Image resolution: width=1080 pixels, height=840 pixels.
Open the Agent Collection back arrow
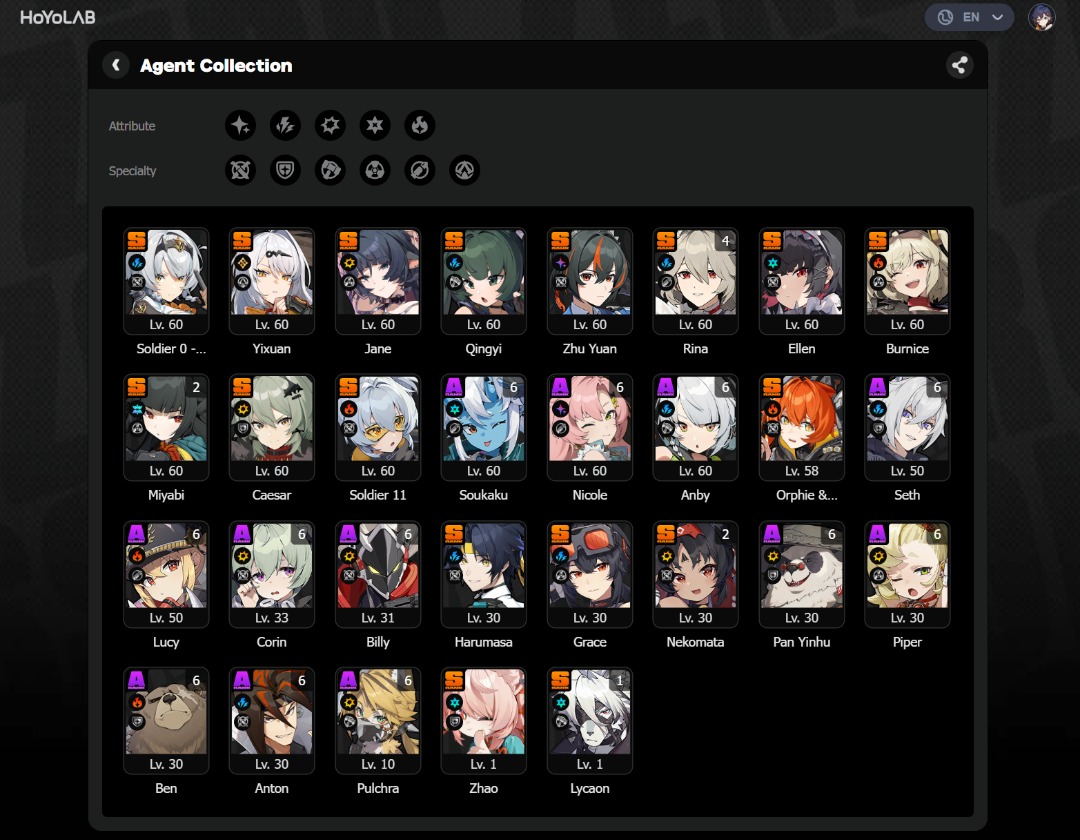point(116,64)
